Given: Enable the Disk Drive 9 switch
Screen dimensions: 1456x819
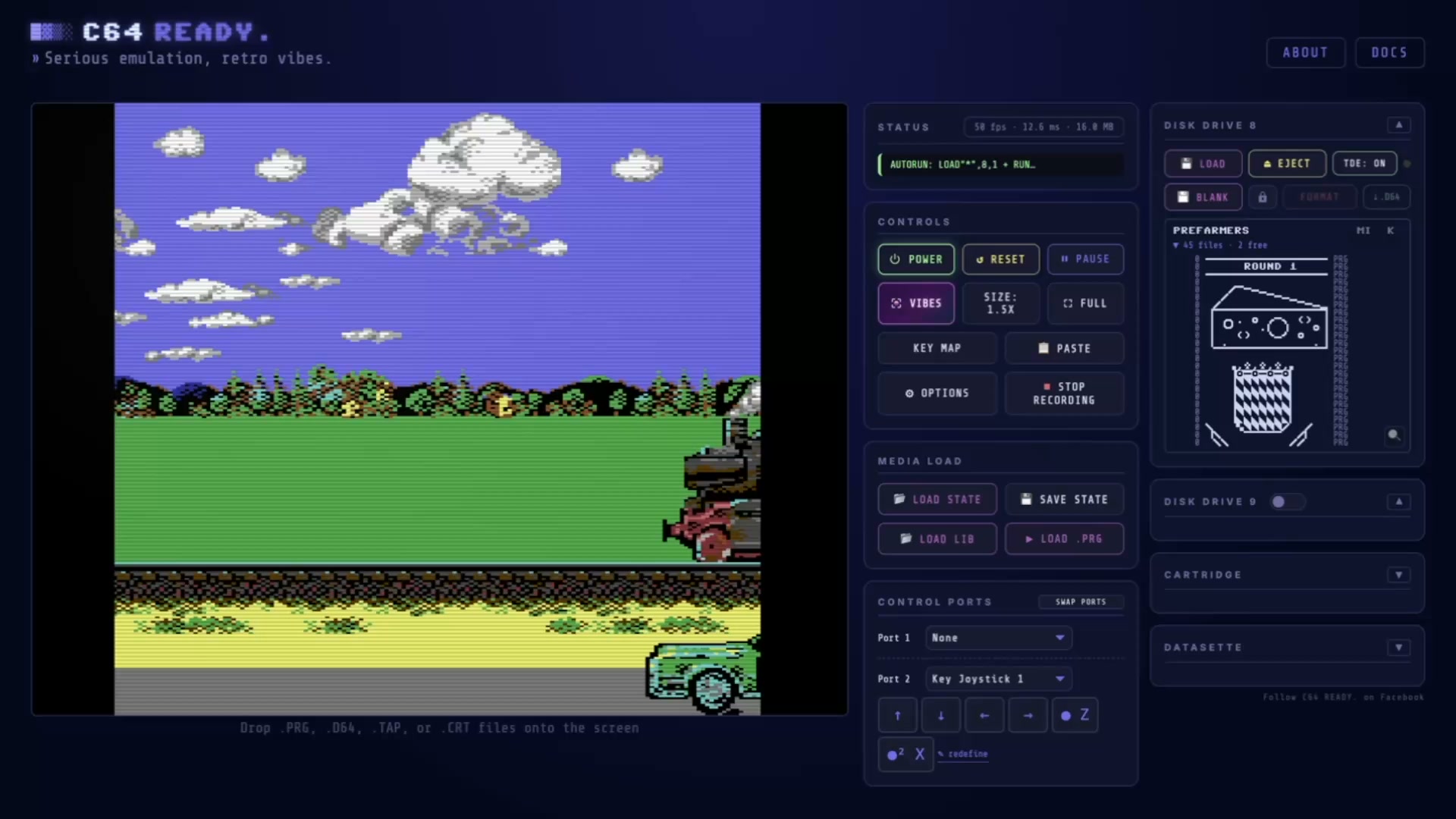Looking at the screenshot, I should click(x=1288, y=502).
